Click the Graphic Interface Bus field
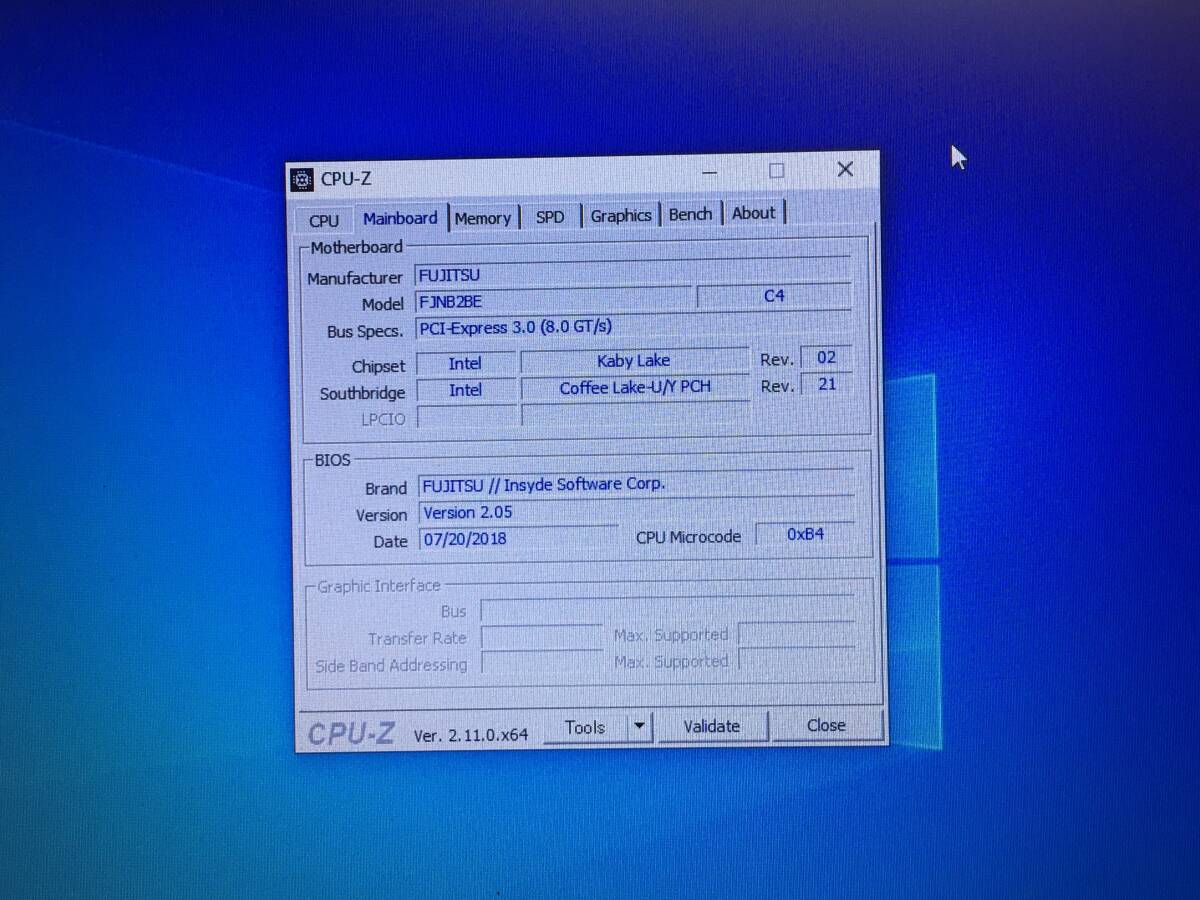Screen dimensions: 1200x900 667,609
